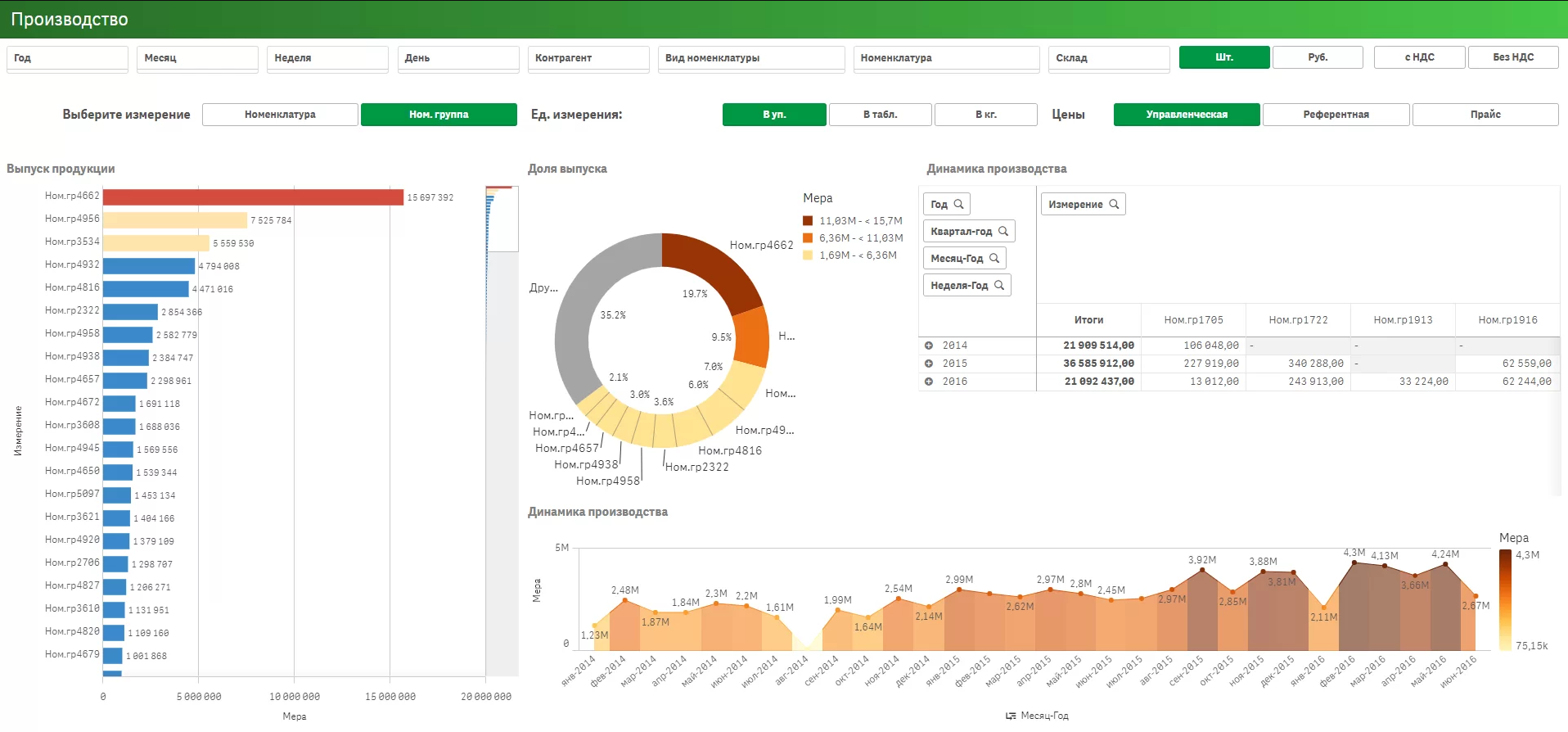The height and width of the screenshot is (732, 1568).
Task: Click the 4,3M data point label
Action: (1354, 553)
